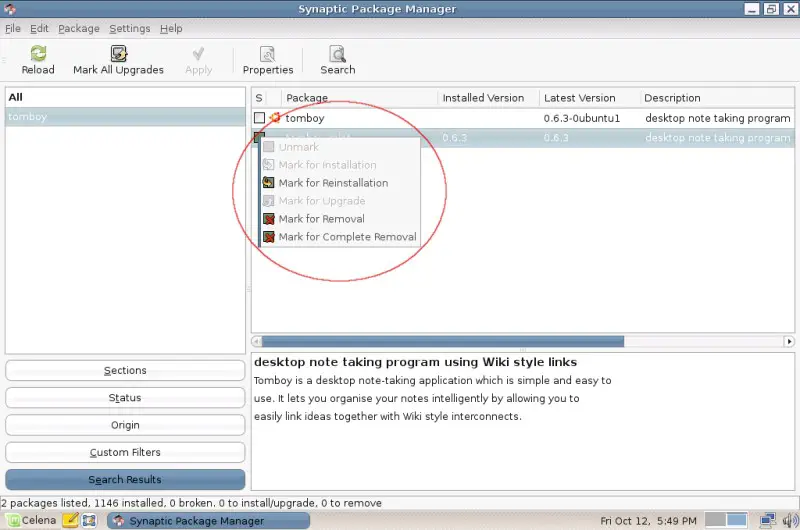Select the tomboy search entry in left list
The image size is (800, 530).
[x=125, y=117]
